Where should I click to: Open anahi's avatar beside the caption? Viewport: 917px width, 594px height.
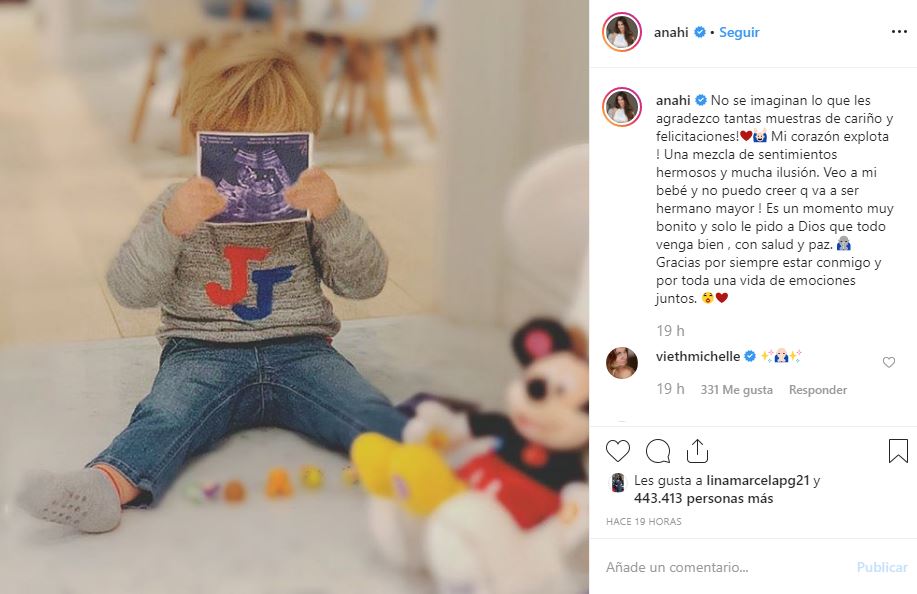point(622,107)
